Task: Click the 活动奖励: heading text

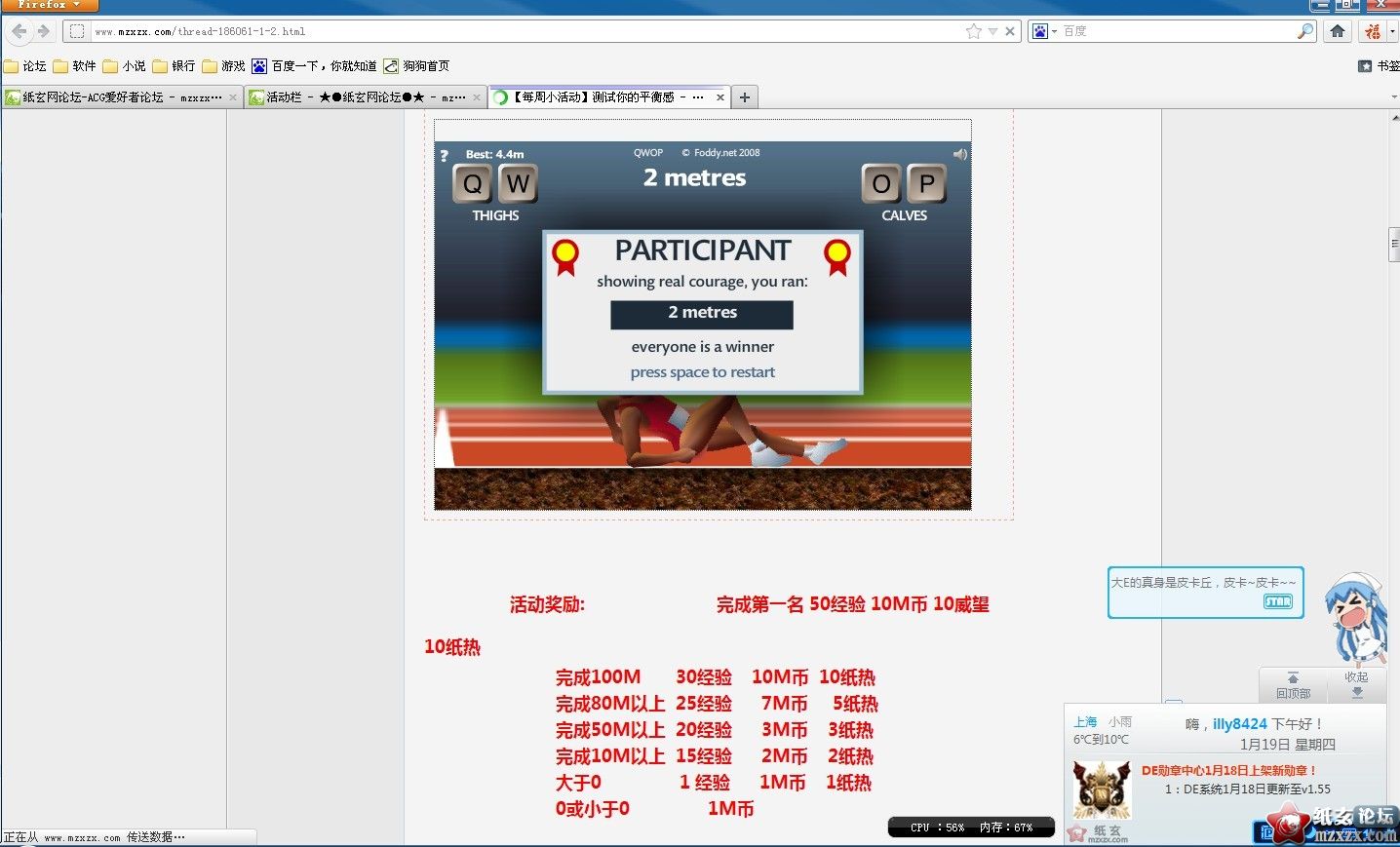Action: click(x=547, y=604)
